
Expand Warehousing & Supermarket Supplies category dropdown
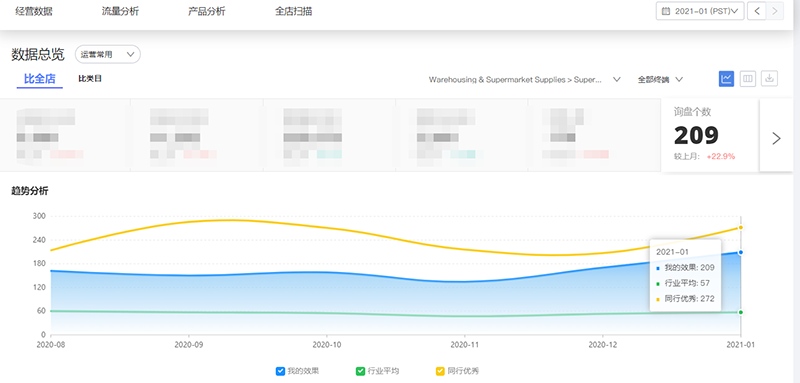point(524,80)
